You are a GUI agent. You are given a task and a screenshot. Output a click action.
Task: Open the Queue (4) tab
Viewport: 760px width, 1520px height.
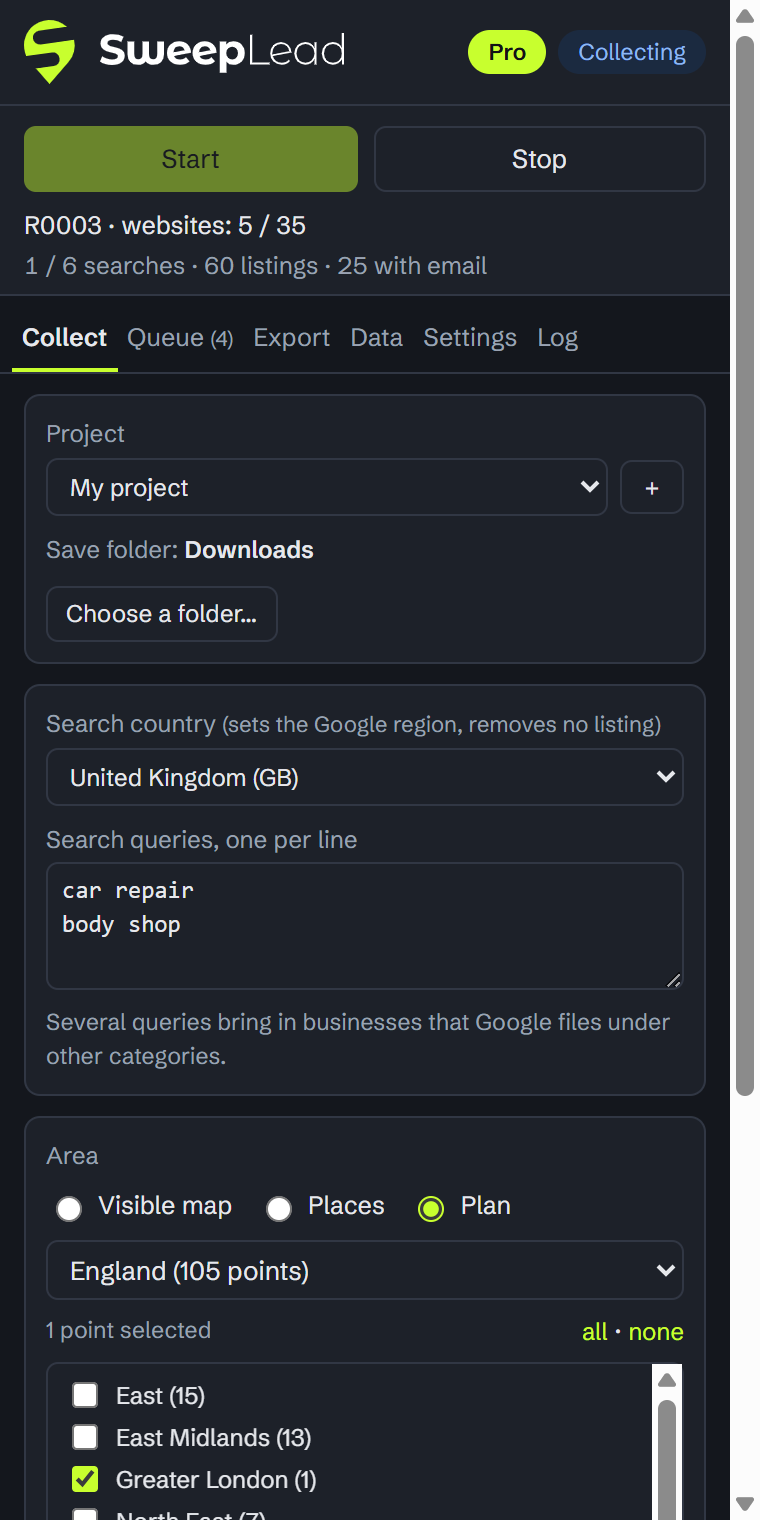pos(180,338)
